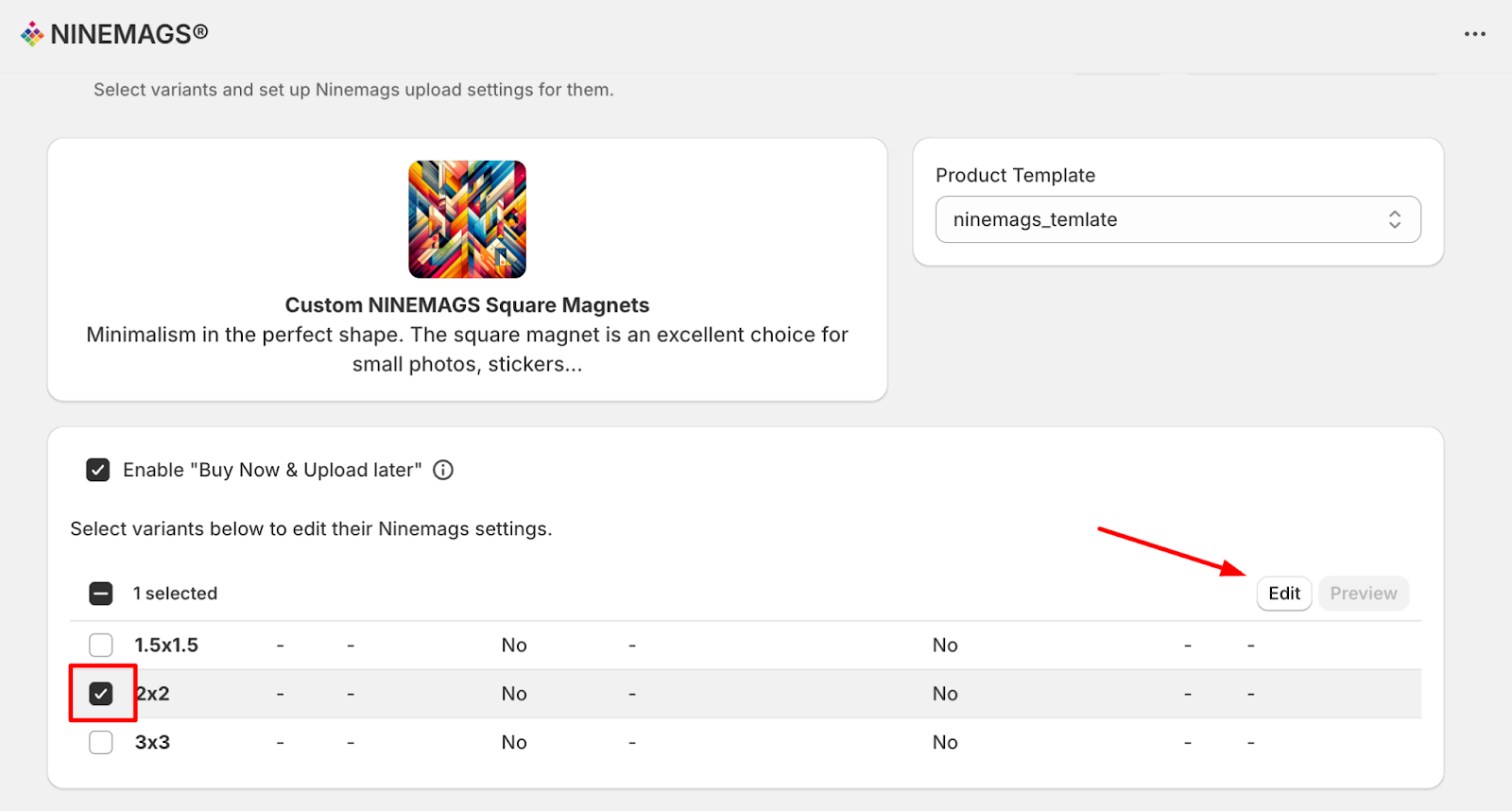Click the 1.5x1.5 variant row label
The height and width of the screenshot is (811, 1512).
(x=166, y=645)
